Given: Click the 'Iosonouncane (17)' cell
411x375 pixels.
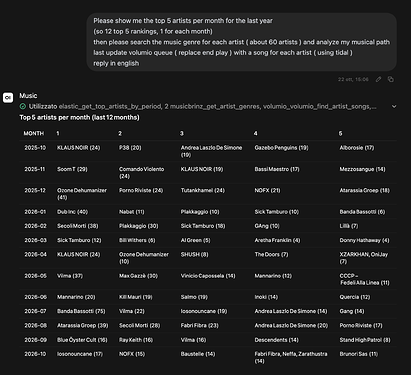Looking at the screenshot, I should coord(80,354).
